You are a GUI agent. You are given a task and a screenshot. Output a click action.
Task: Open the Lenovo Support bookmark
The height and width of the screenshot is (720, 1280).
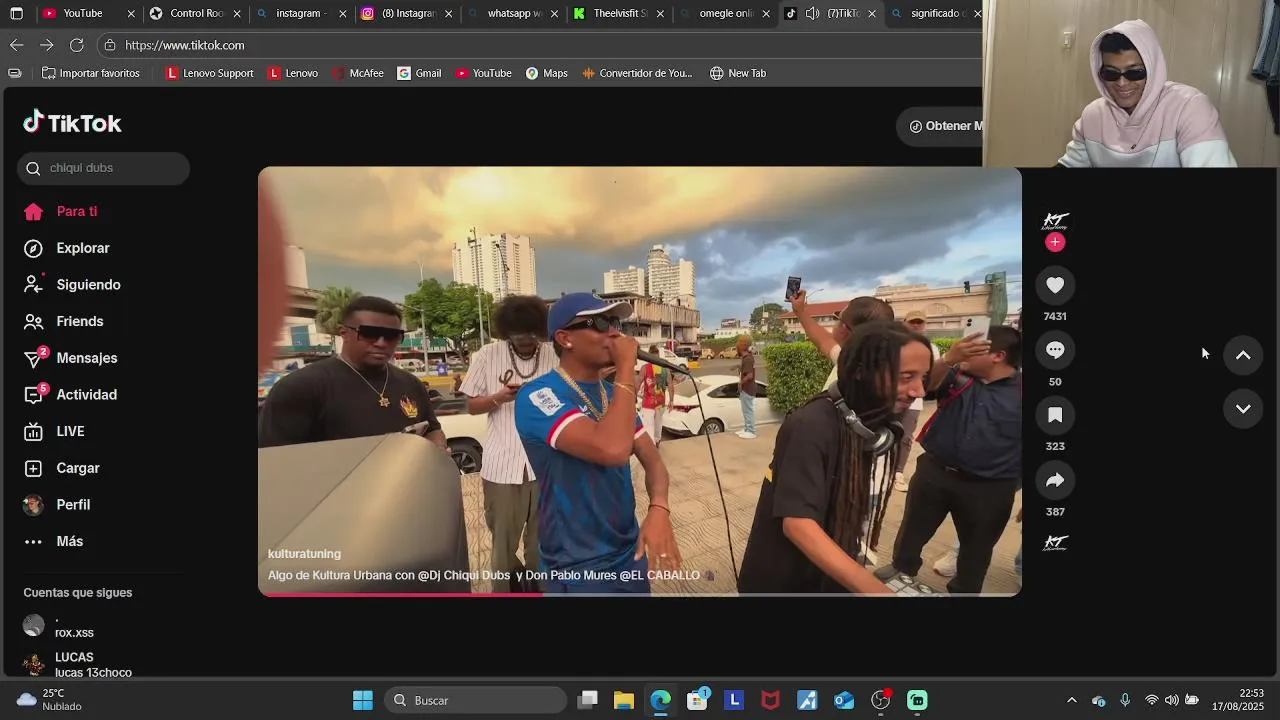click(x=210, y=73)
